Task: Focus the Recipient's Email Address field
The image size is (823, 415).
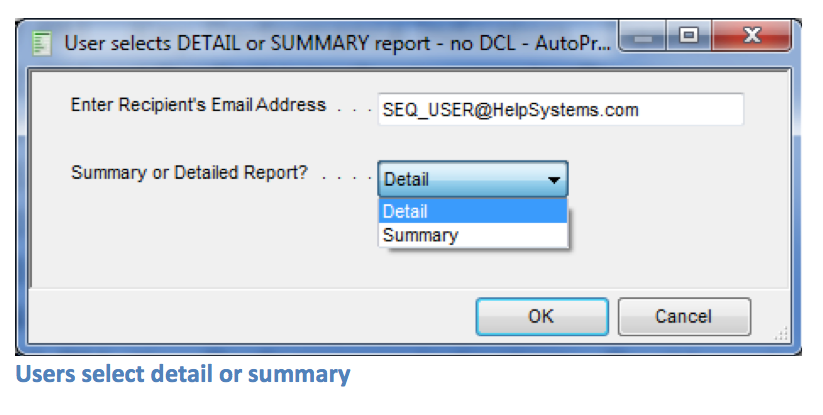Action: pos(560,110)
